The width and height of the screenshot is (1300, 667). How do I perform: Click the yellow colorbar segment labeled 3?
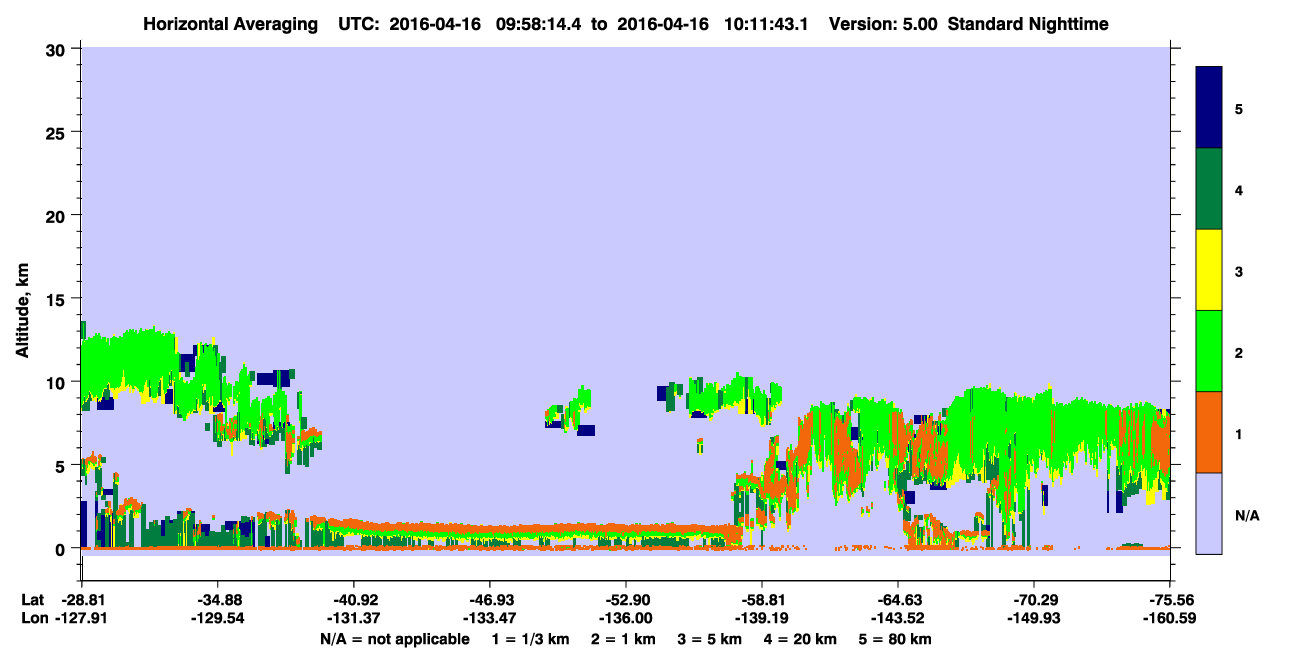(1209, 270)
